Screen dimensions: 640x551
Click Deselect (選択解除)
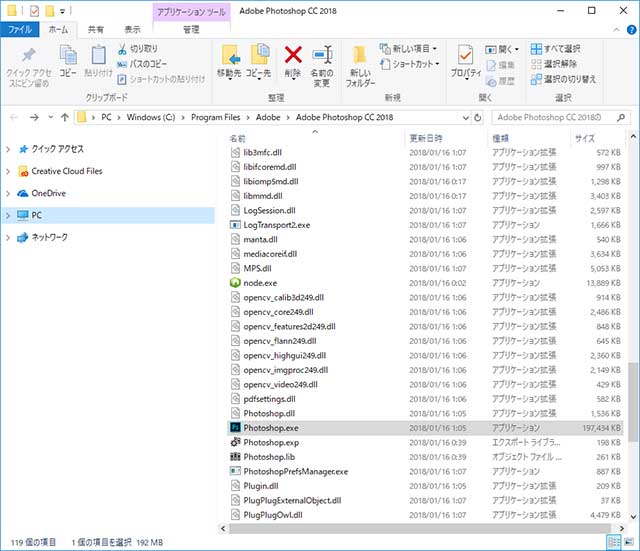[x=554, y=64]
